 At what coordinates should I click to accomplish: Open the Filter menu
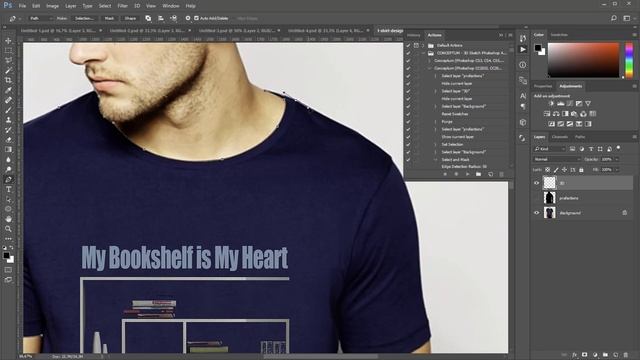tap(122, 6)
